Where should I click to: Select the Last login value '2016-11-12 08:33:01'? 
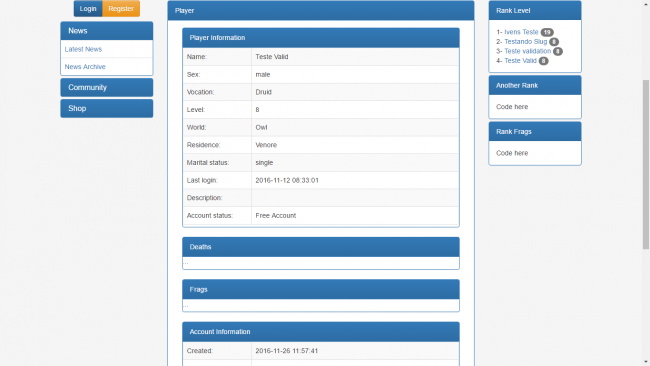(287, 180)
